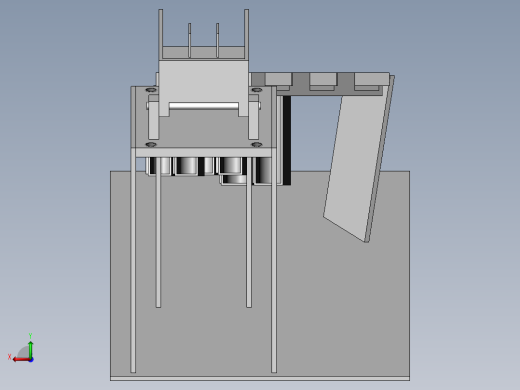Select the right inner short rod
Image resolution: width=520 pixels, height=390 pixels.
click(249, 233)
